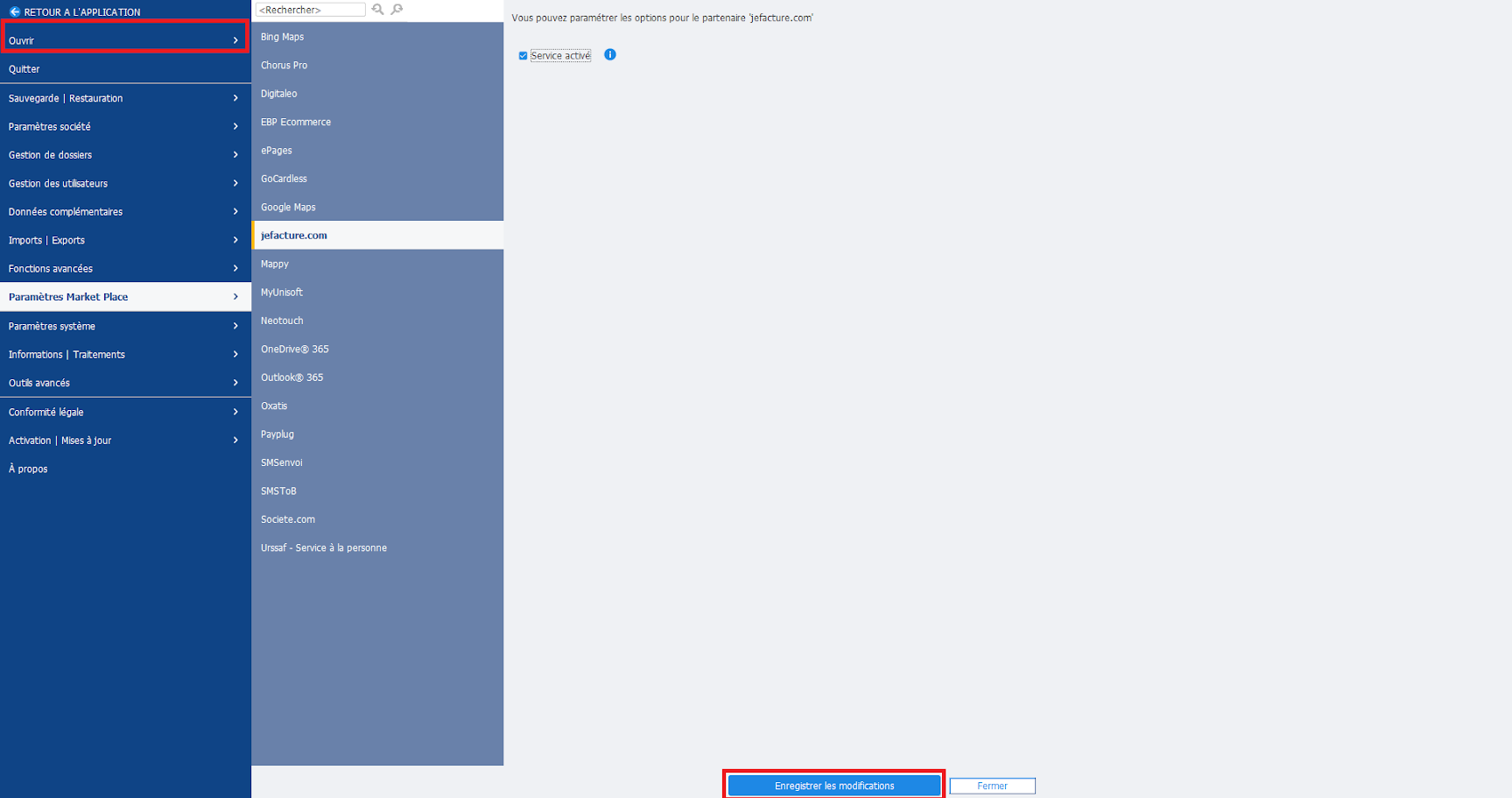Click the second magnifier icon next to search

click(397, 9)
